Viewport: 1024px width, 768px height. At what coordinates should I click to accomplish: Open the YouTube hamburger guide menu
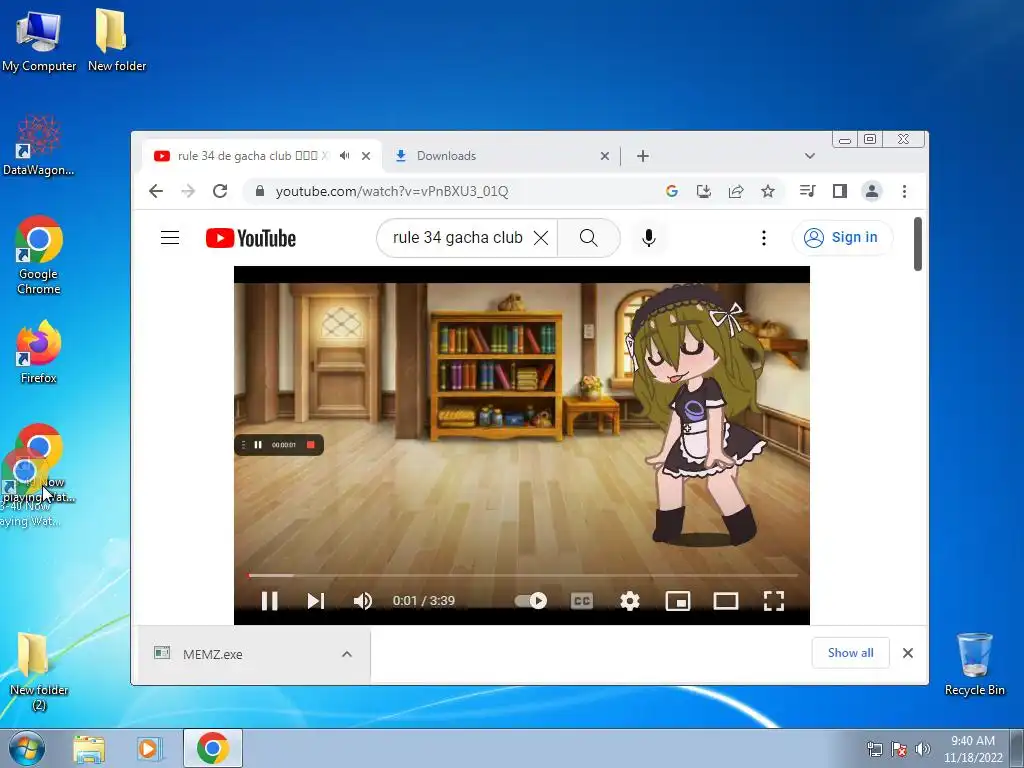pyautogui.click(x=170, y=238)
